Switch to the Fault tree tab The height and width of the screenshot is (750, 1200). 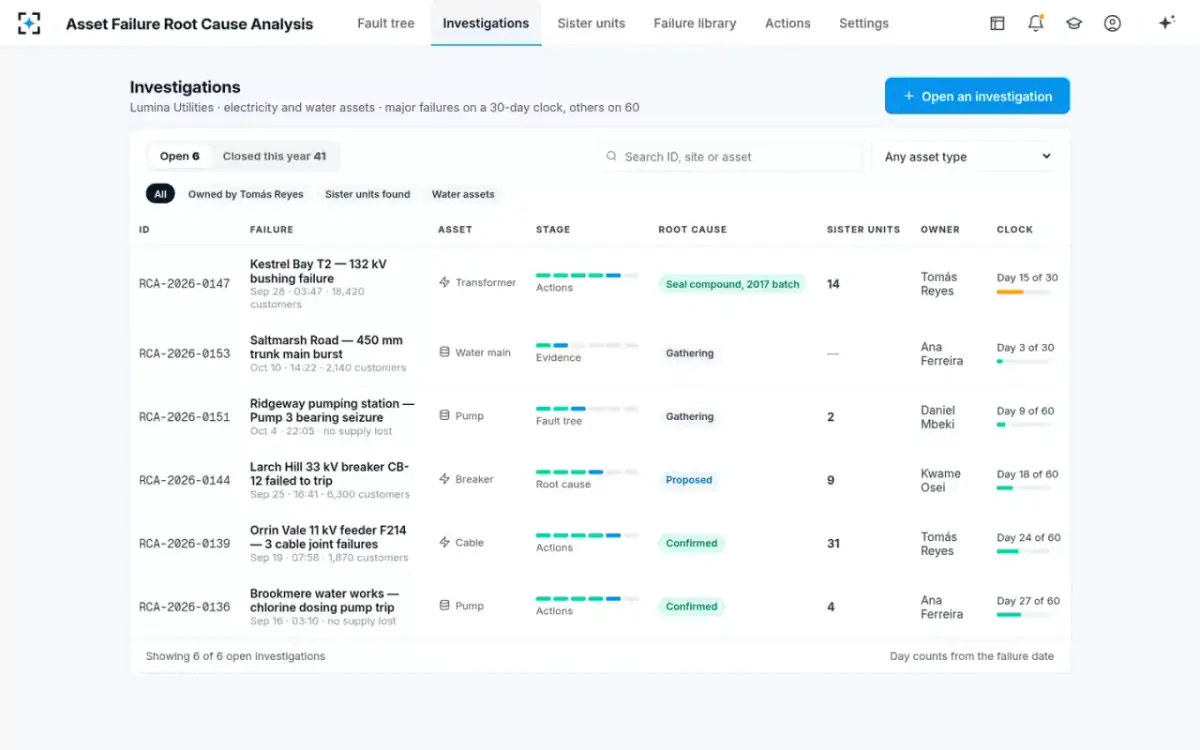click(x=386, y=23)
